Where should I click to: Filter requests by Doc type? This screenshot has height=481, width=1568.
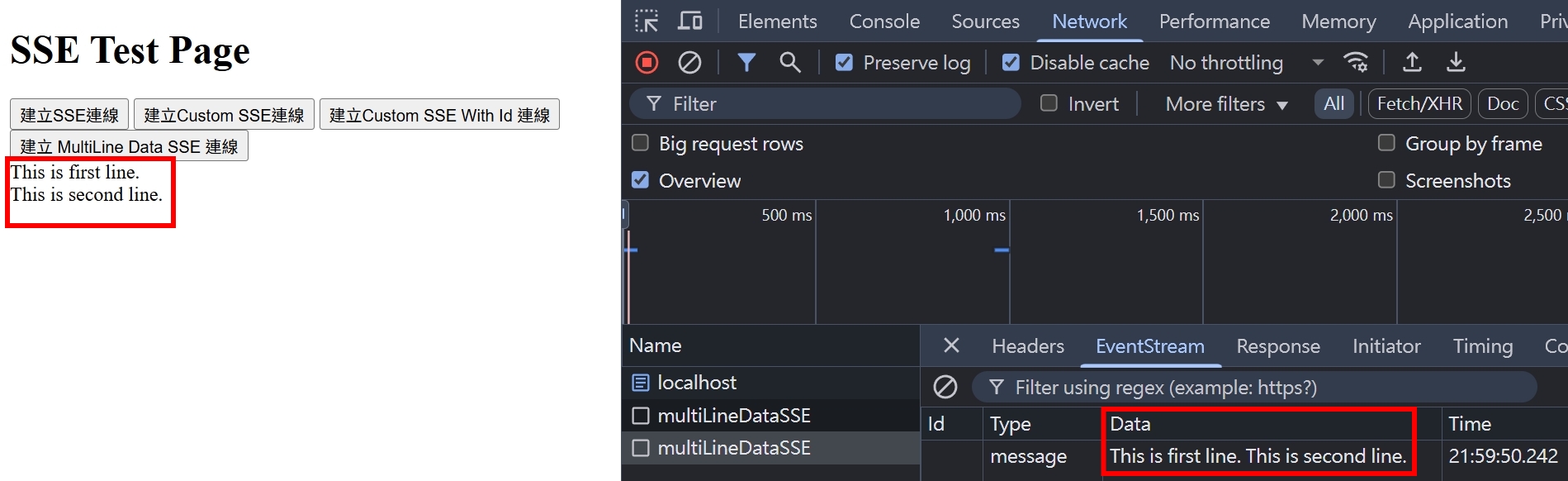pyautogui.click(x=1503, y=103)
